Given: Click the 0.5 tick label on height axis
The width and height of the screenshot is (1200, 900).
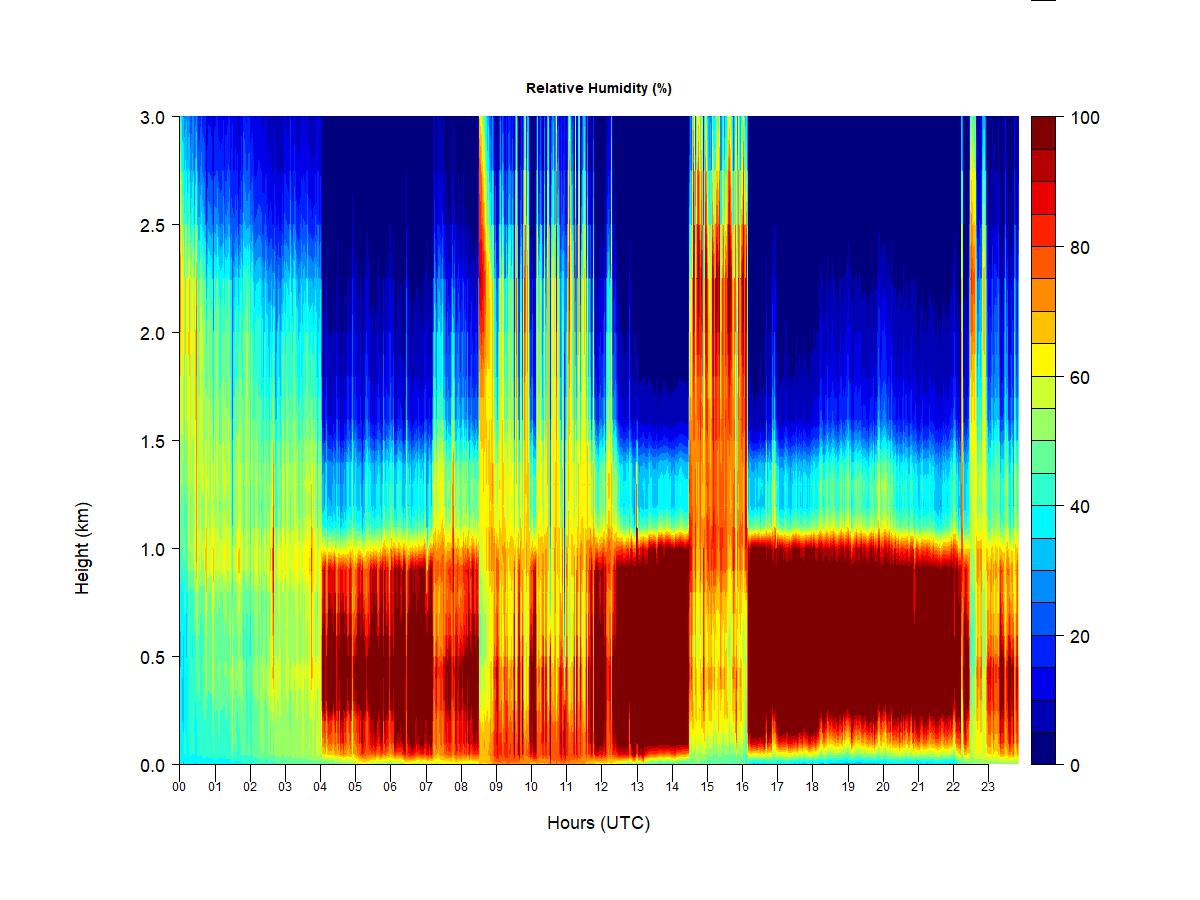Looking at the screenshot, I should (151, 657).
